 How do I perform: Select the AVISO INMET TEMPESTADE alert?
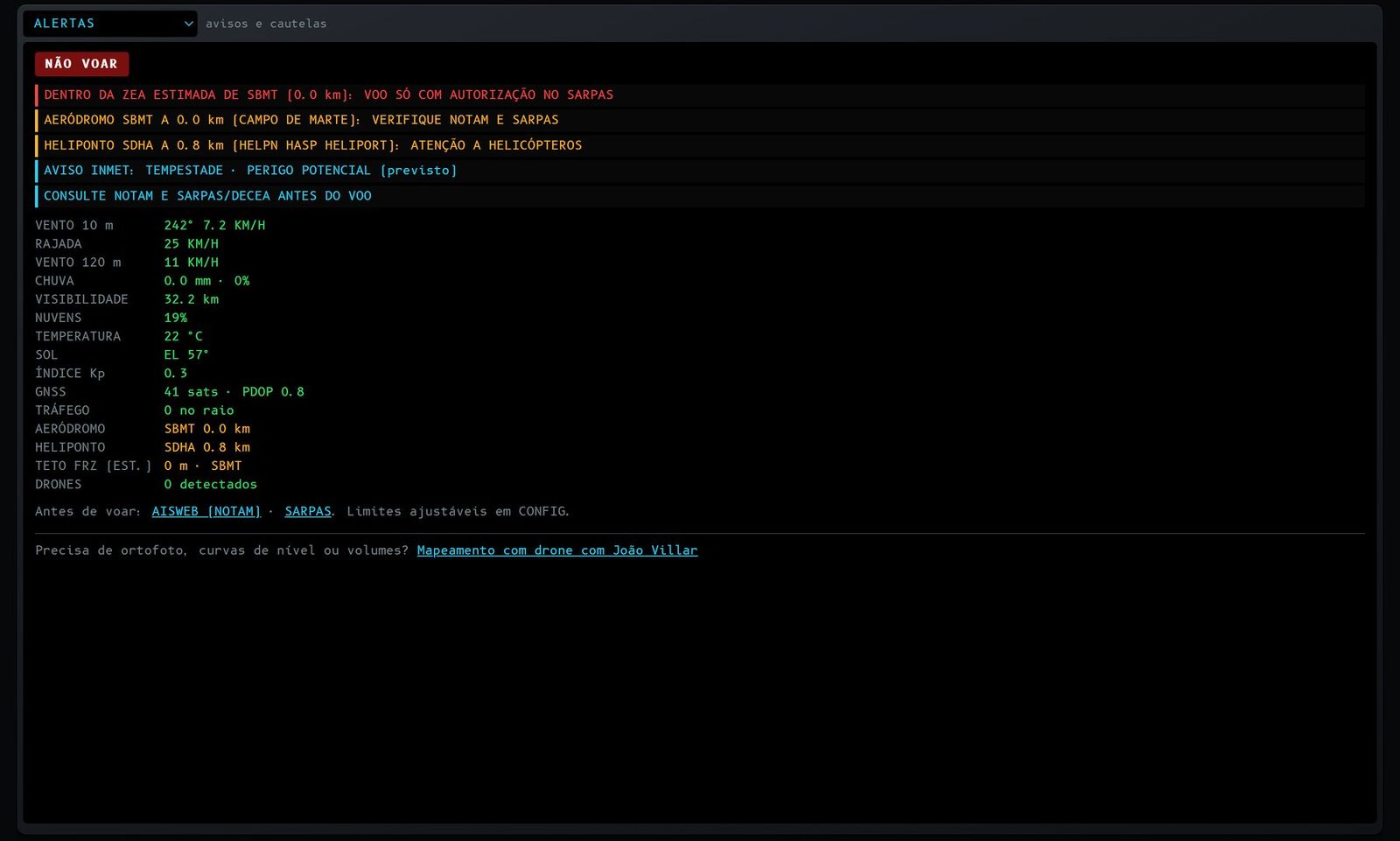click(700, 171)
